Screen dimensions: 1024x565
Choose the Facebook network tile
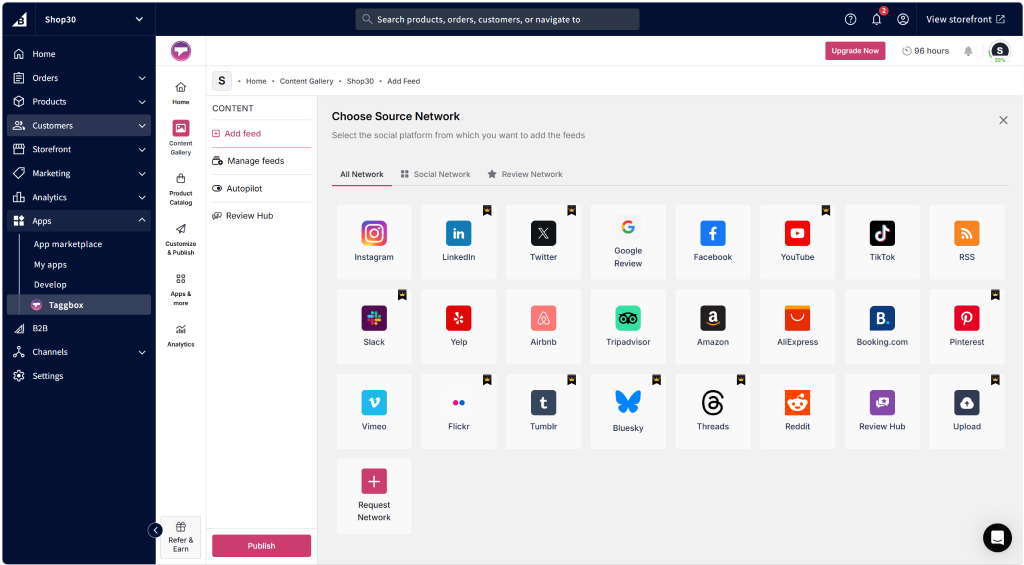(712, 242)
